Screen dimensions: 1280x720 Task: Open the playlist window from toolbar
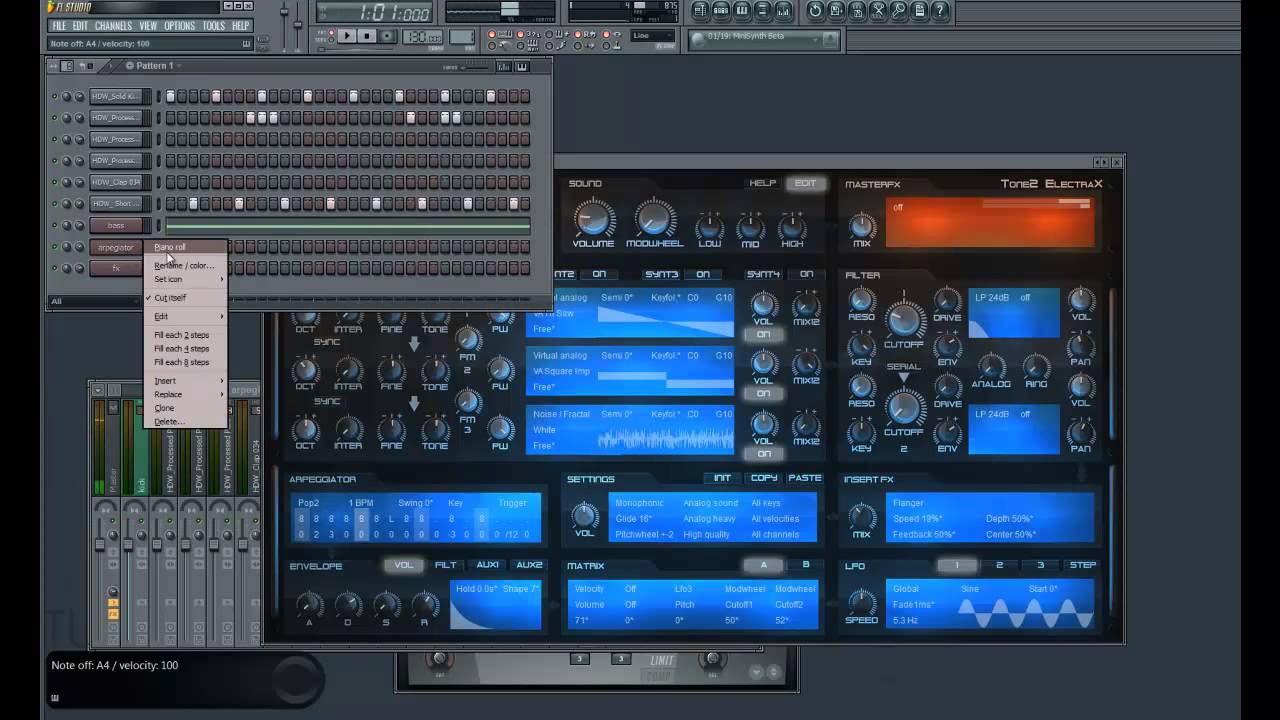pos(700,11)
